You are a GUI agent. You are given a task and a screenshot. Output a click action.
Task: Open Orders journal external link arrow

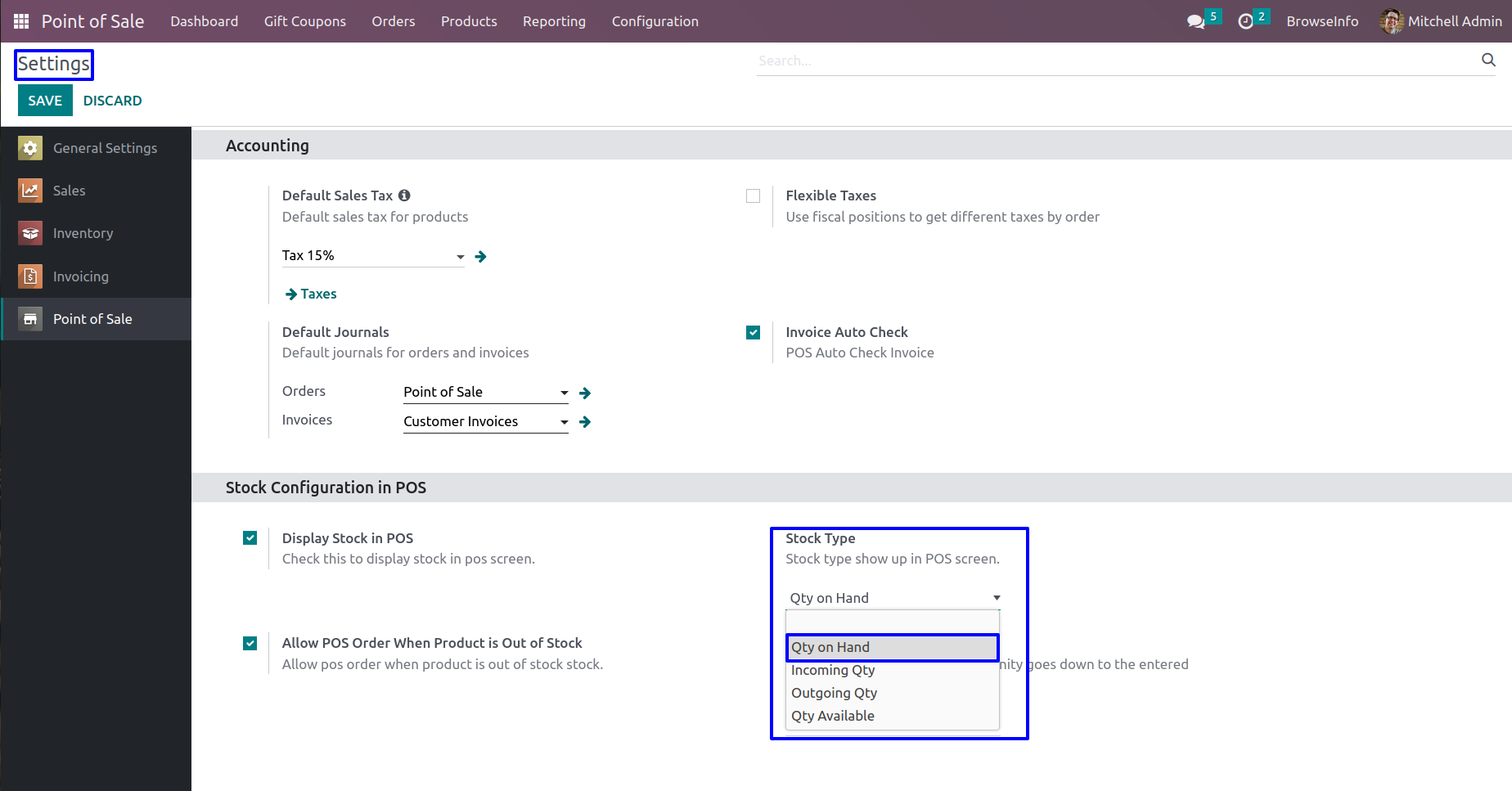coord(585,393)
